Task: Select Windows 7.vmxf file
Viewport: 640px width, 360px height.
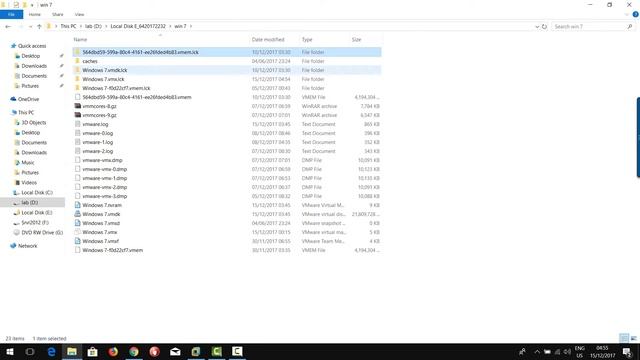Action: 100,241
